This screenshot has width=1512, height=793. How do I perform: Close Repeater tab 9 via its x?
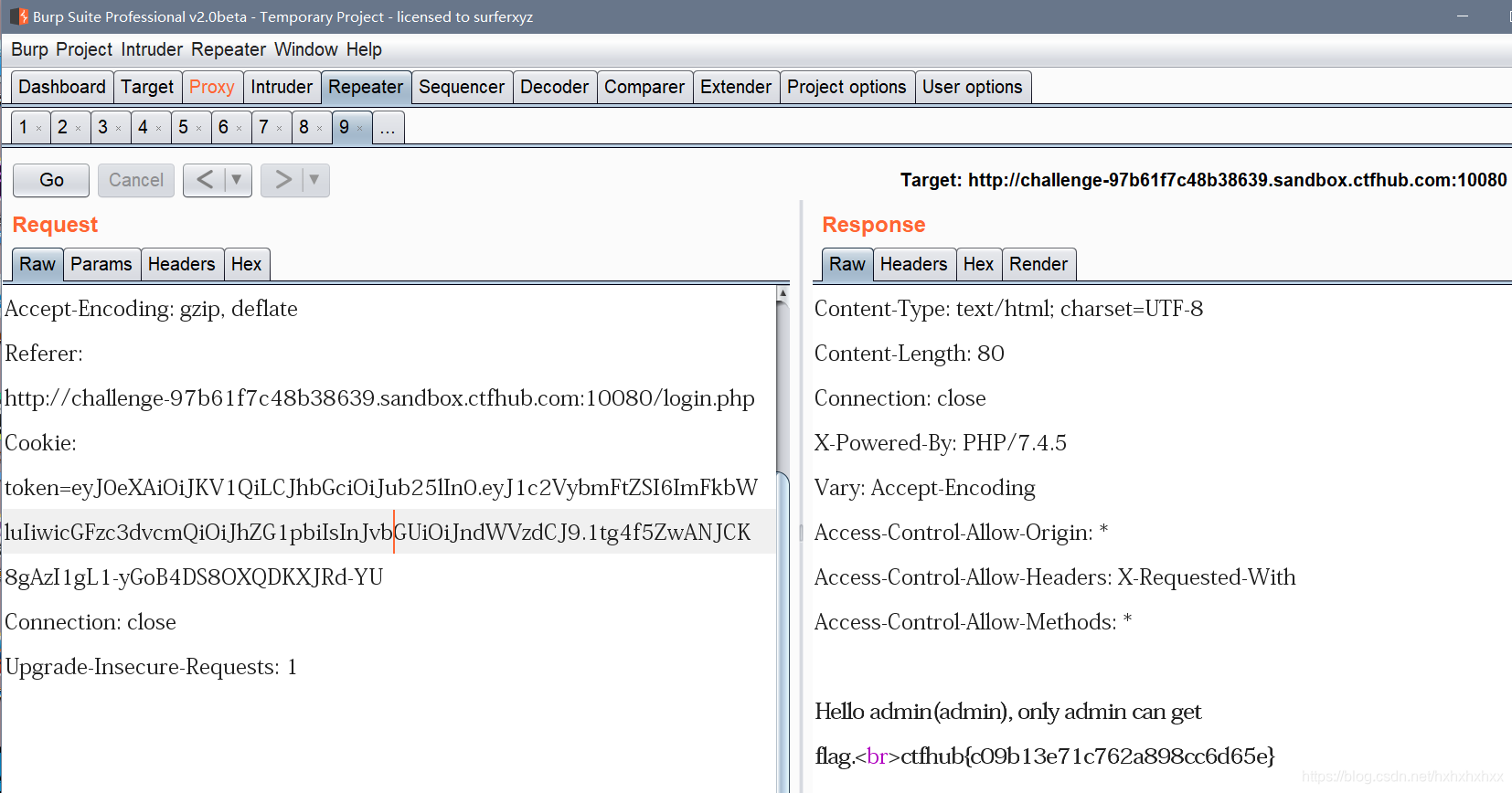click(x=360, y=129)
